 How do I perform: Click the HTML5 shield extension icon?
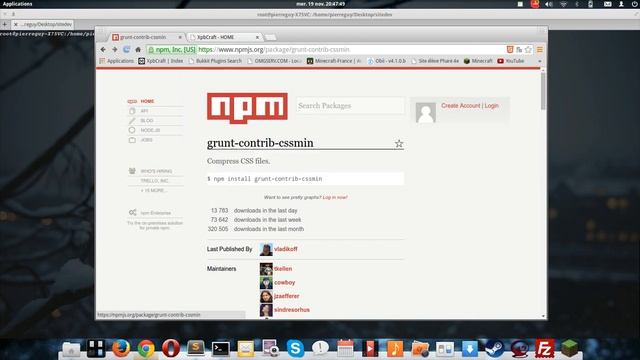pyautogui.click(x=510, y=49)
